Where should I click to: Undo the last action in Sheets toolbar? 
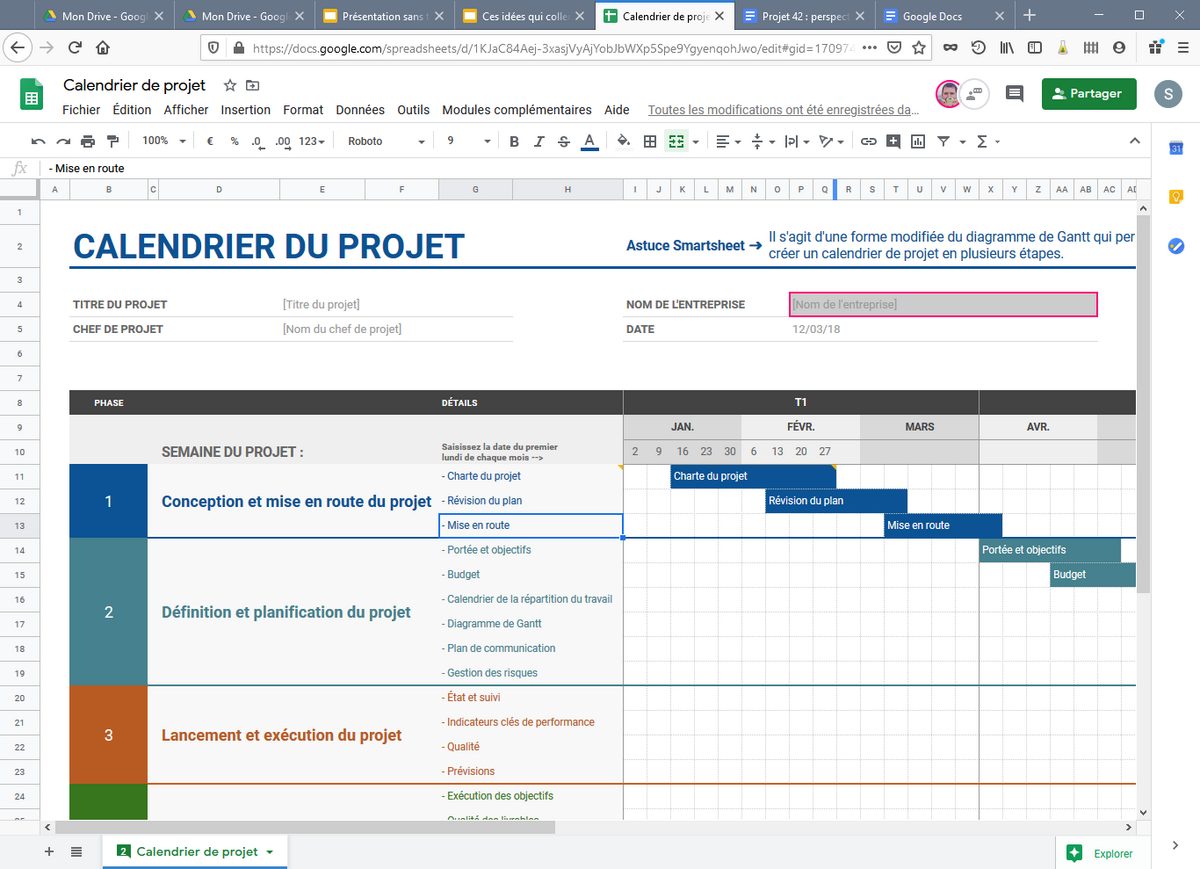point(38,141)
